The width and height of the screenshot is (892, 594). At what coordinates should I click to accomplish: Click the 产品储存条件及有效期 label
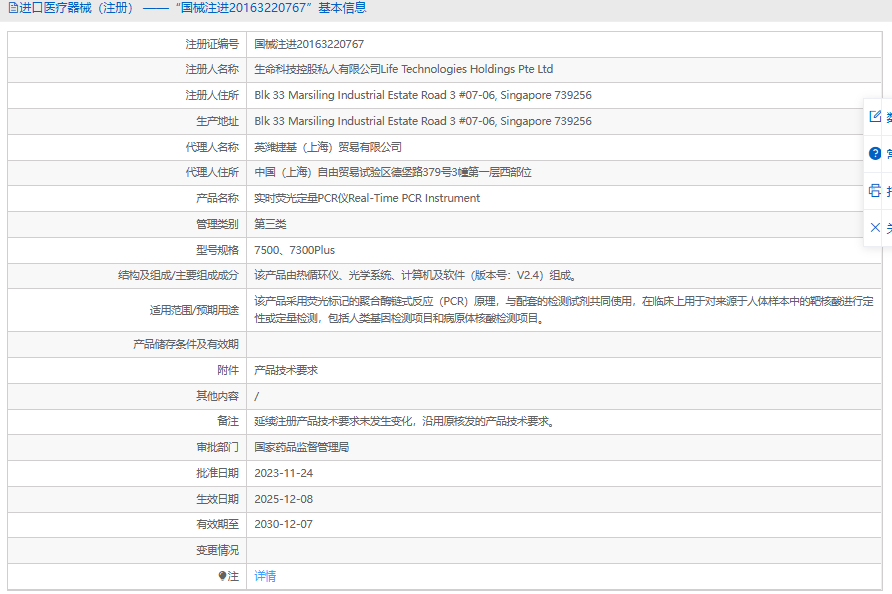pos(186,345)
